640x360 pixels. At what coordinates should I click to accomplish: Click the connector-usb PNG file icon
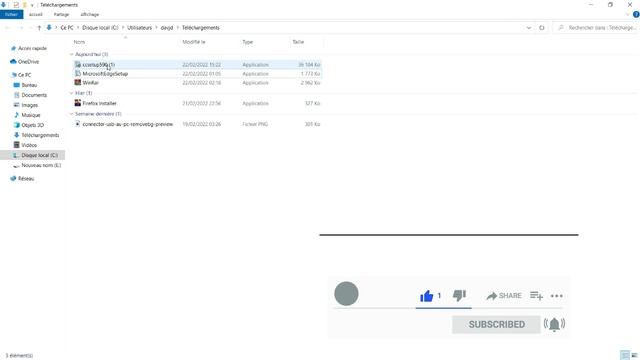78,124
